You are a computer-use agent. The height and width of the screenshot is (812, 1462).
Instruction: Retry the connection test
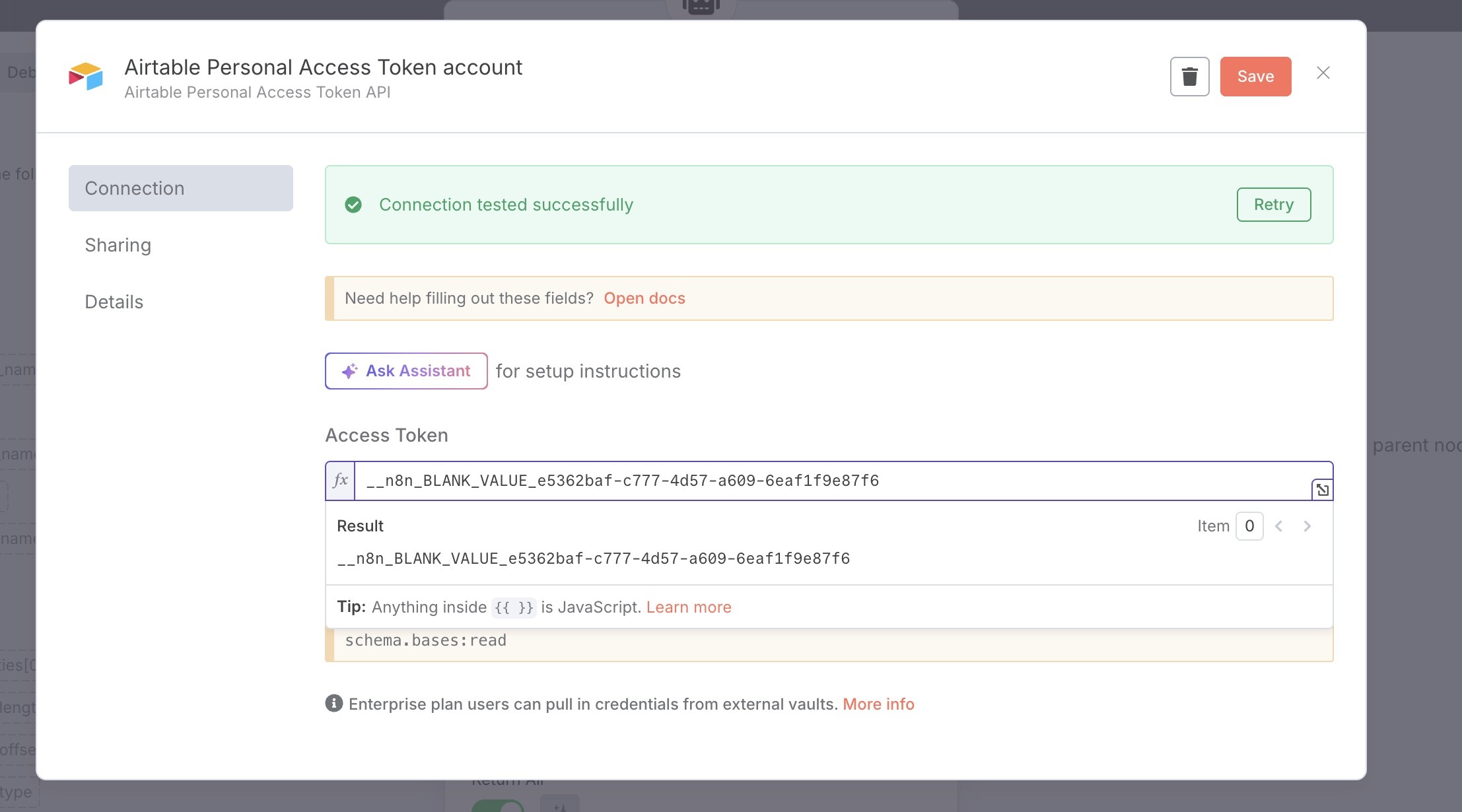[x=1273, y=205]
